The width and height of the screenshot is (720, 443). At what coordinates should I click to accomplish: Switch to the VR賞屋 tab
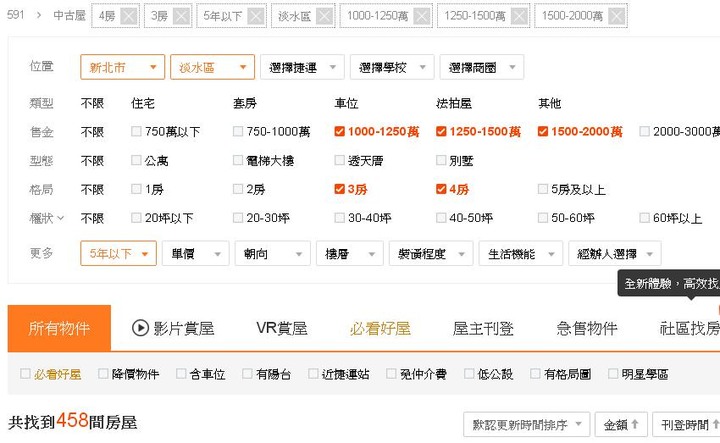point(281,328)
